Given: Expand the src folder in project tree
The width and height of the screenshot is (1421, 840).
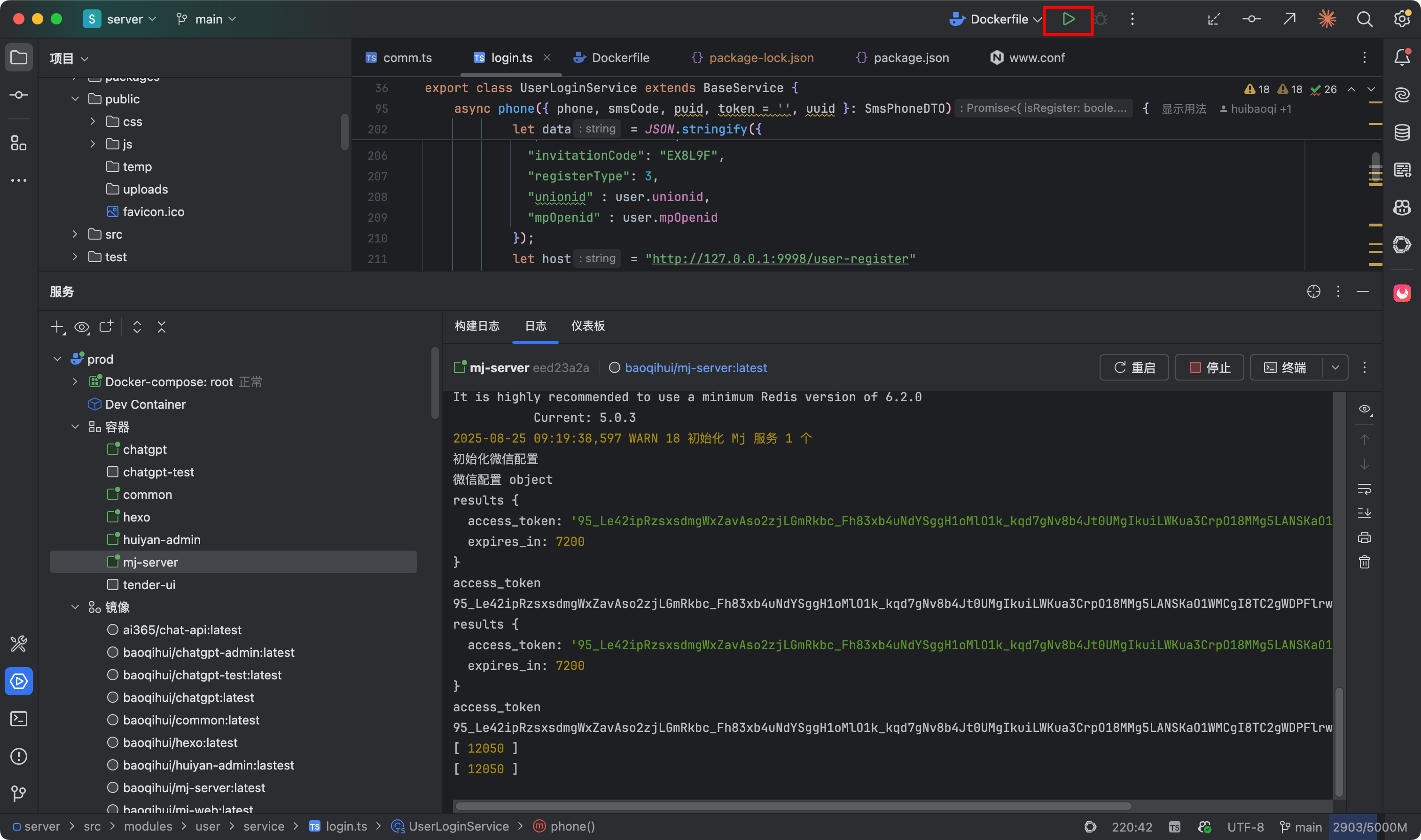Looking at the screenshot, I should tap(75, 234).
